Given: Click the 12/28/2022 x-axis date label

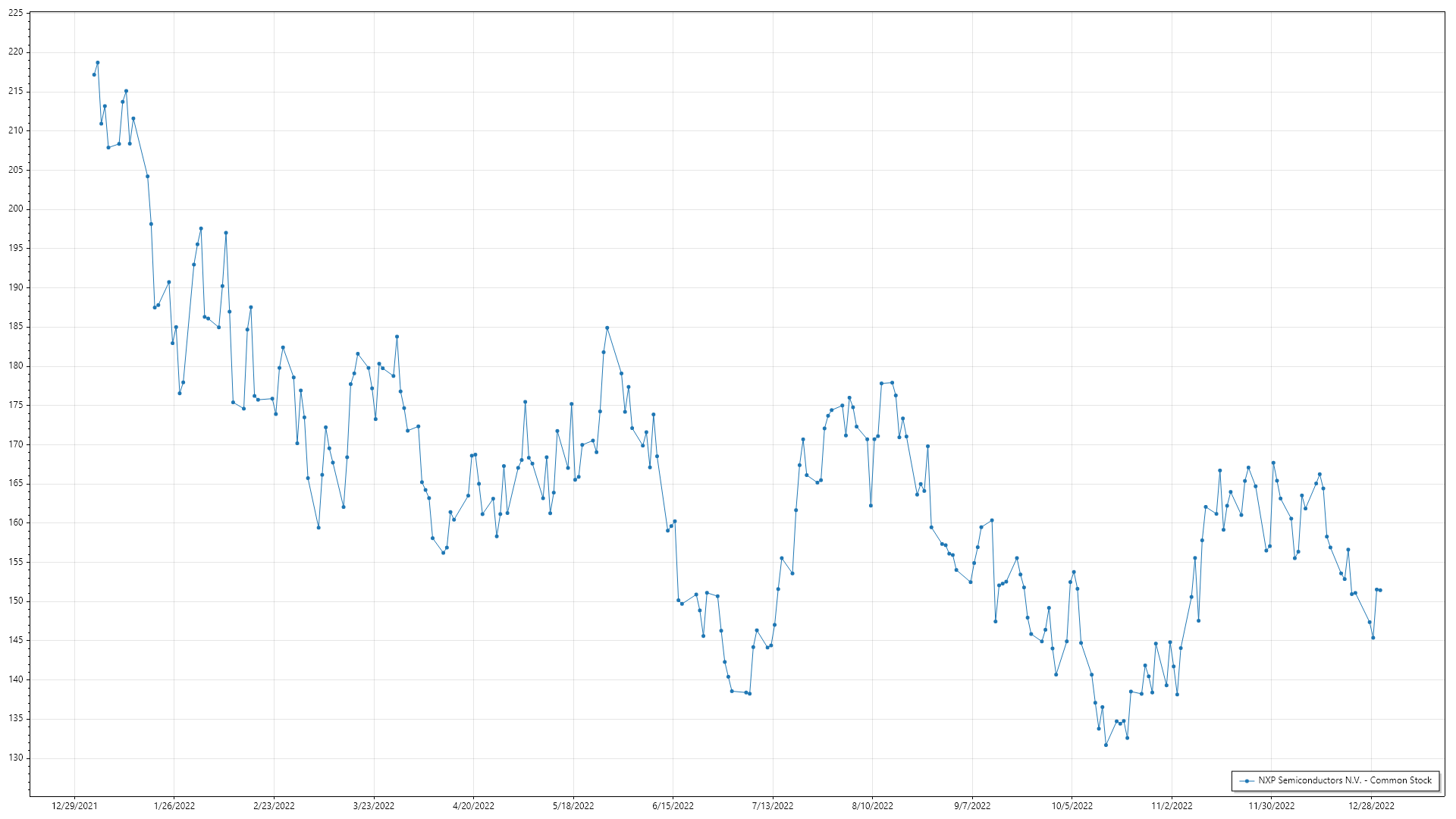Looking at the screenshot, I should (1371, 805).
